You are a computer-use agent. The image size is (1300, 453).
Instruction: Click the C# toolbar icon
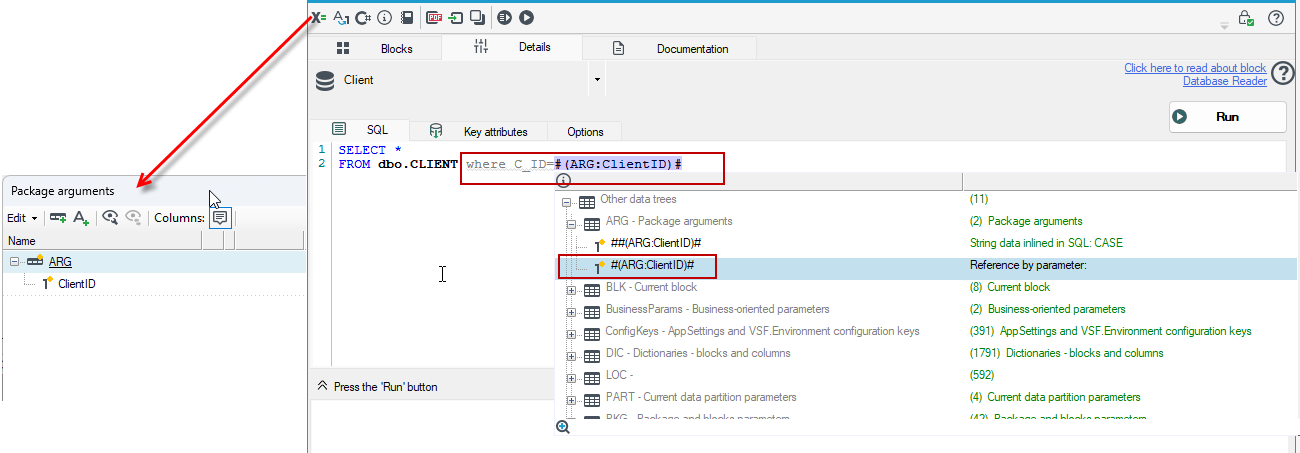coord(364,17)
